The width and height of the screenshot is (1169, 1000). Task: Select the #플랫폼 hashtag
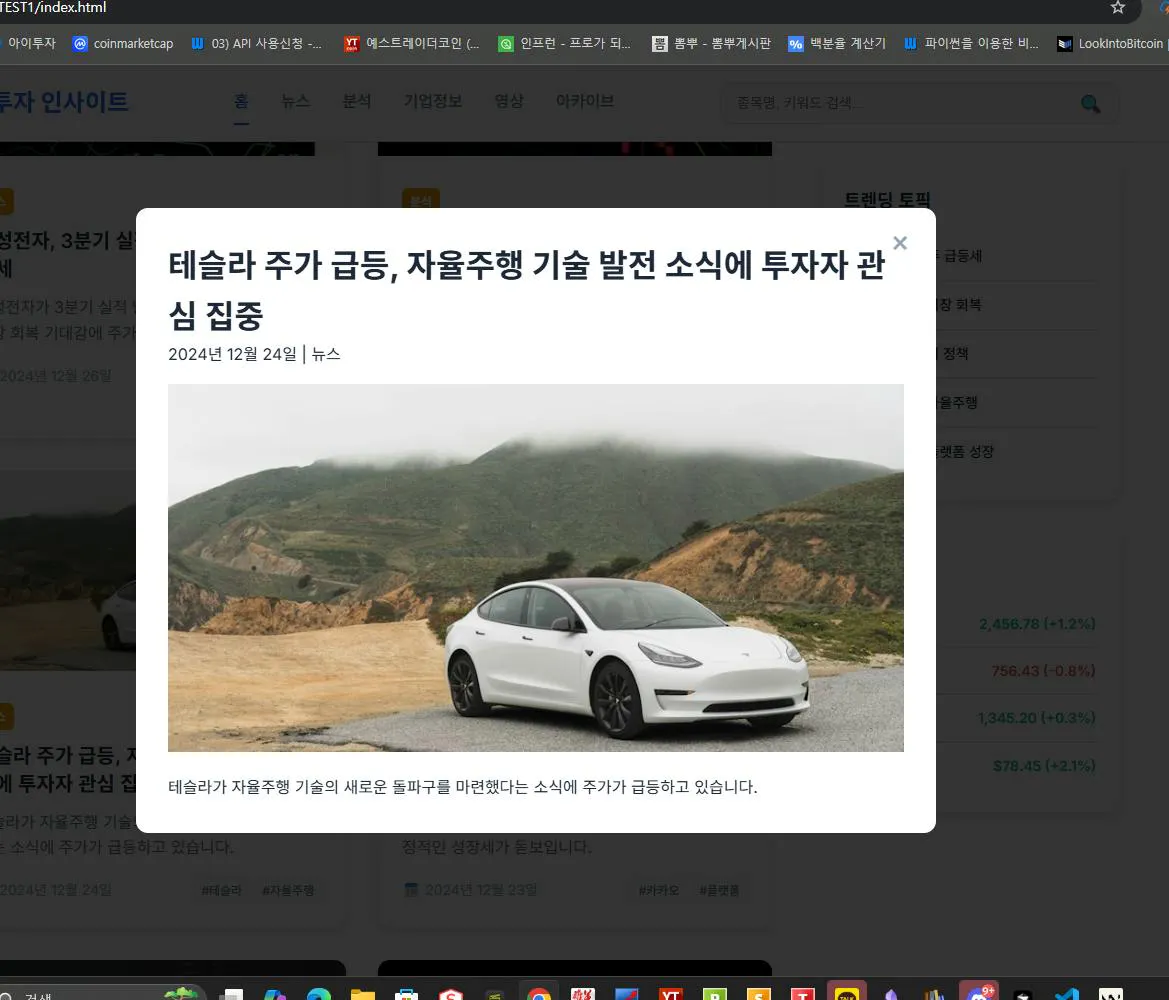coord(719,890)
